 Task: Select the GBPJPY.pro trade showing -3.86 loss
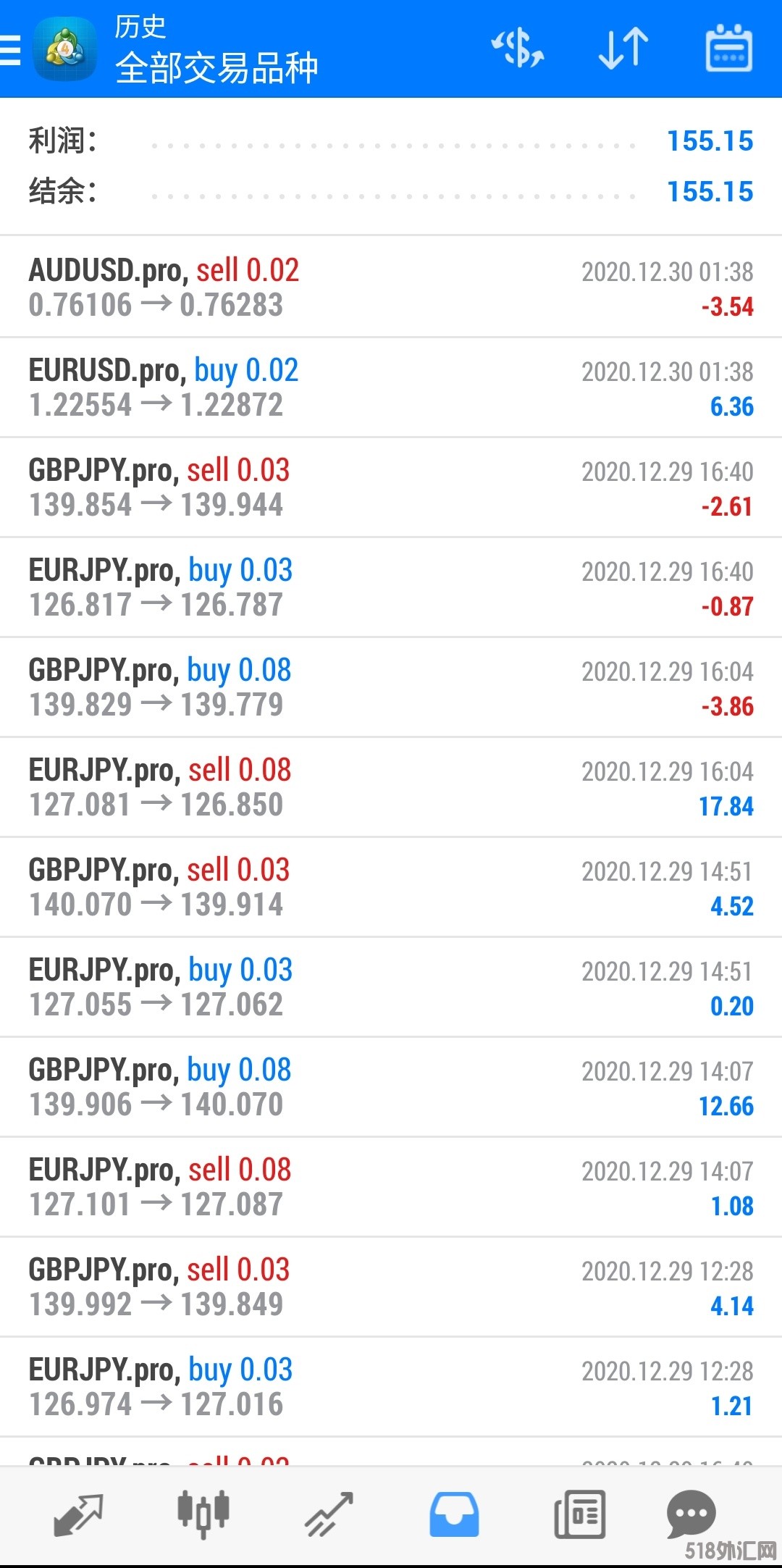coord(391,687)
